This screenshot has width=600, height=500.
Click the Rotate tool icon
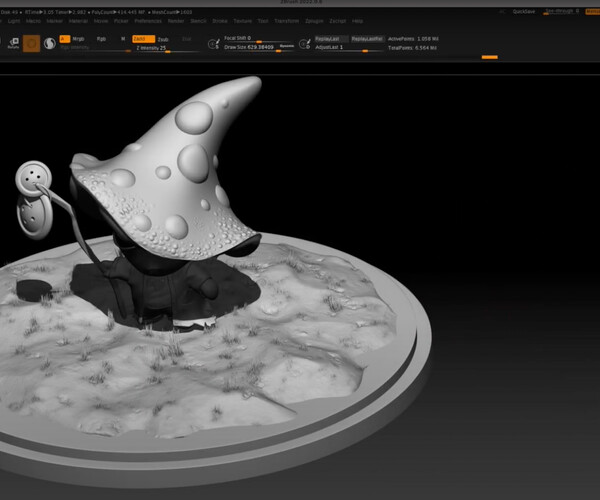coord(13,43)
